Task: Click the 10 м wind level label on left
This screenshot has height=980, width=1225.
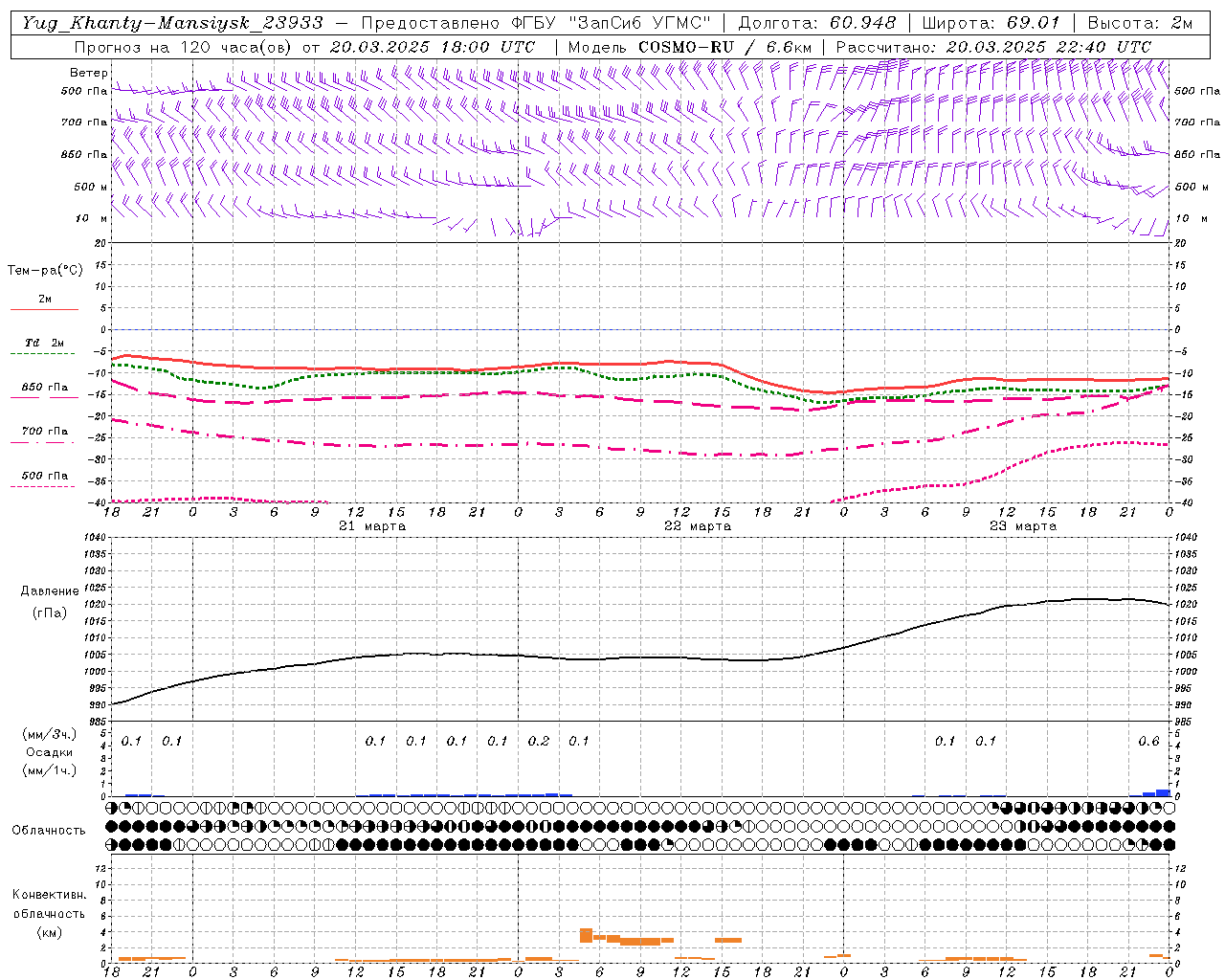Action: tap(92, 218)
